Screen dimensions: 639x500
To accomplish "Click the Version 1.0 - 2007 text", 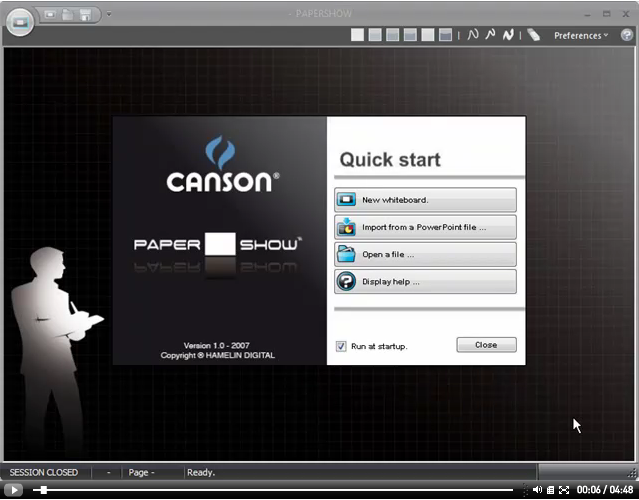I will point(216,346).
